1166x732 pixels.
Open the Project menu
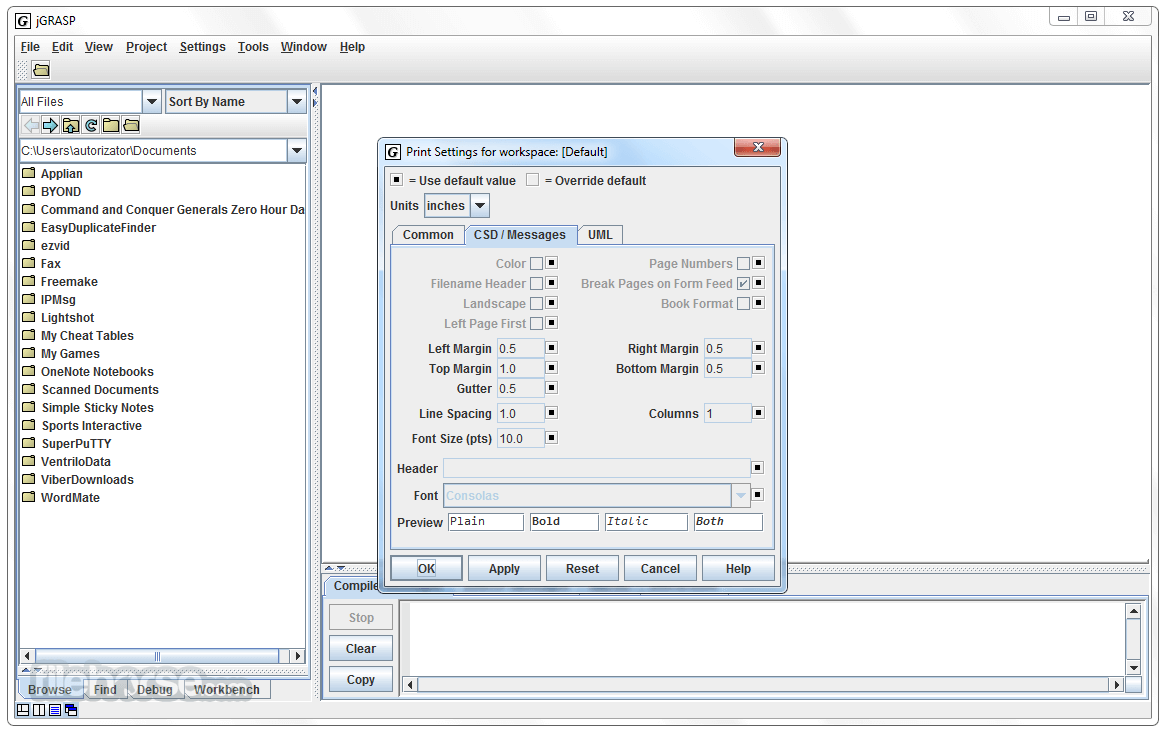pos(146,47)
